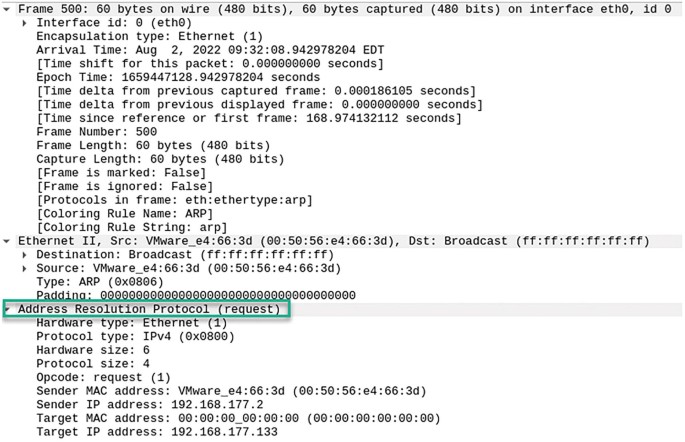Expand the Interface id: 0 (eth0) row
Image resolution: width=685 pixels, height=442 pixels.
click(25, 23)
